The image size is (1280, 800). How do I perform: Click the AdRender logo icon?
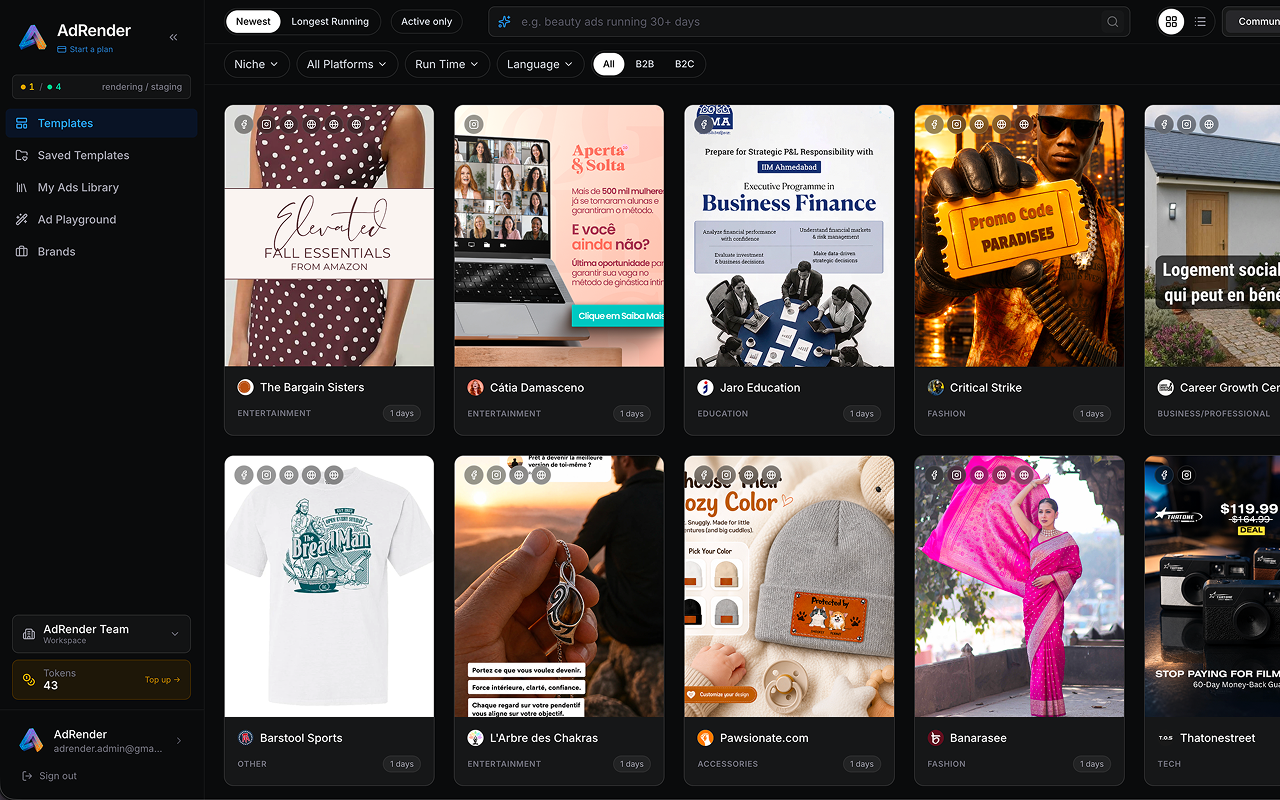[x=33, y=37]
